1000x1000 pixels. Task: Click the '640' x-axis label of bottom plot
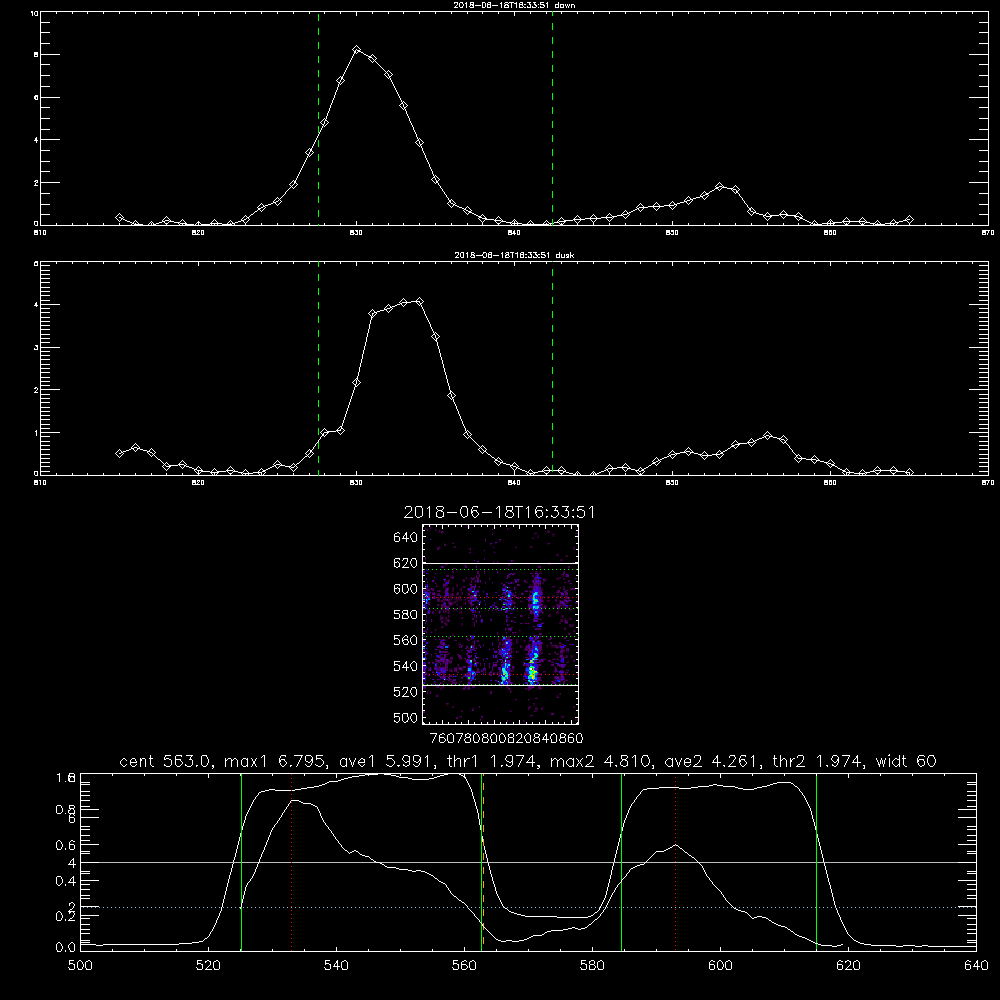(976, 966)
